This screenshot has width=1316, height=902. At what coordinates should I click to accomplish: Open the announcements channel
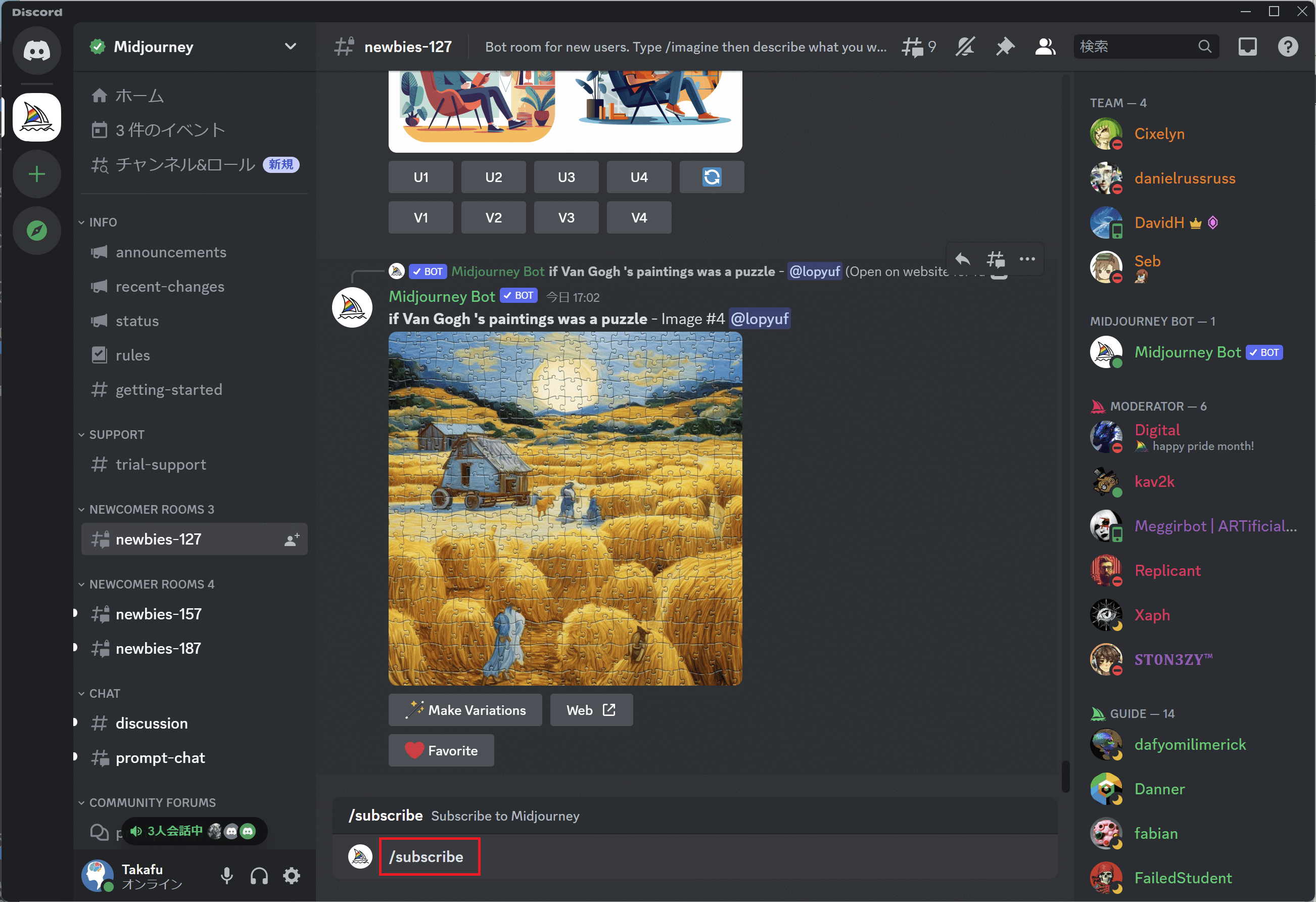pyautogui.click(x=170, y=252)
